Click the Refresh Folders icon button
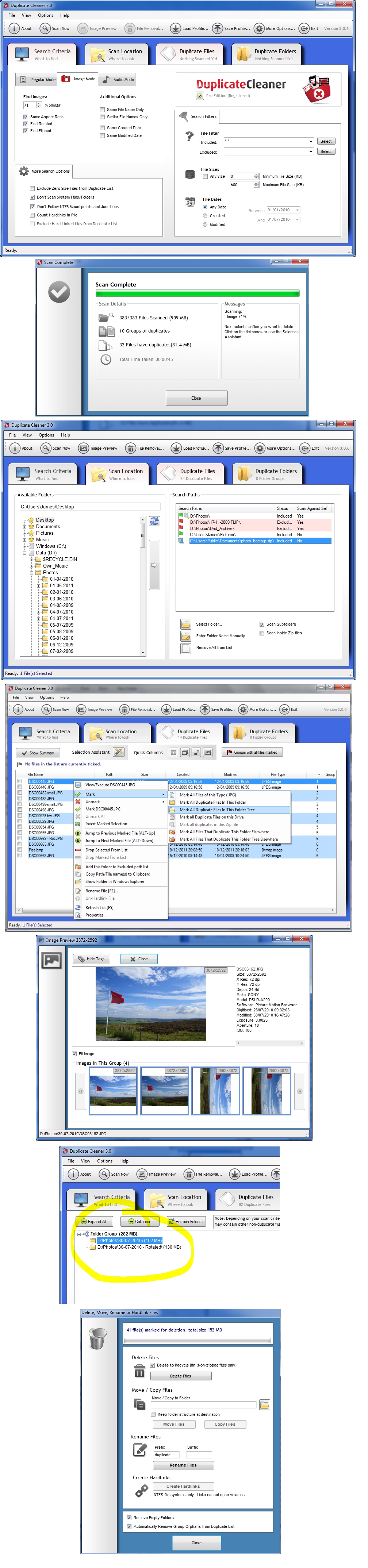368x1568 pixels. pos(186,1222)
